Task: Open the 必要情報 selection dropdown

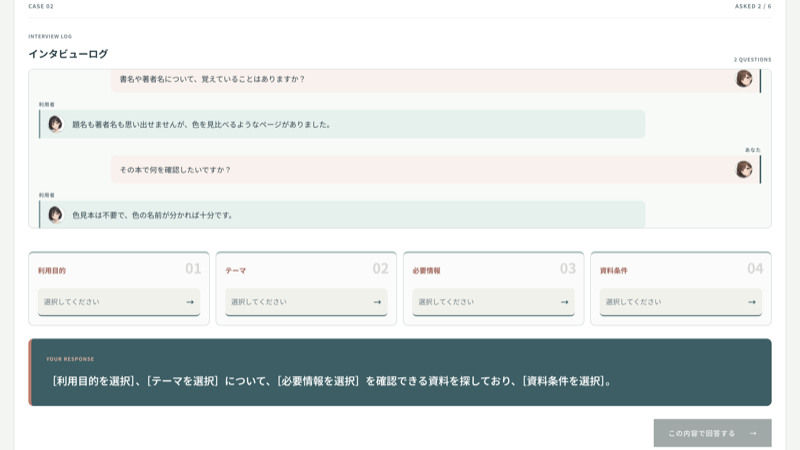Action: click(493, 302)
